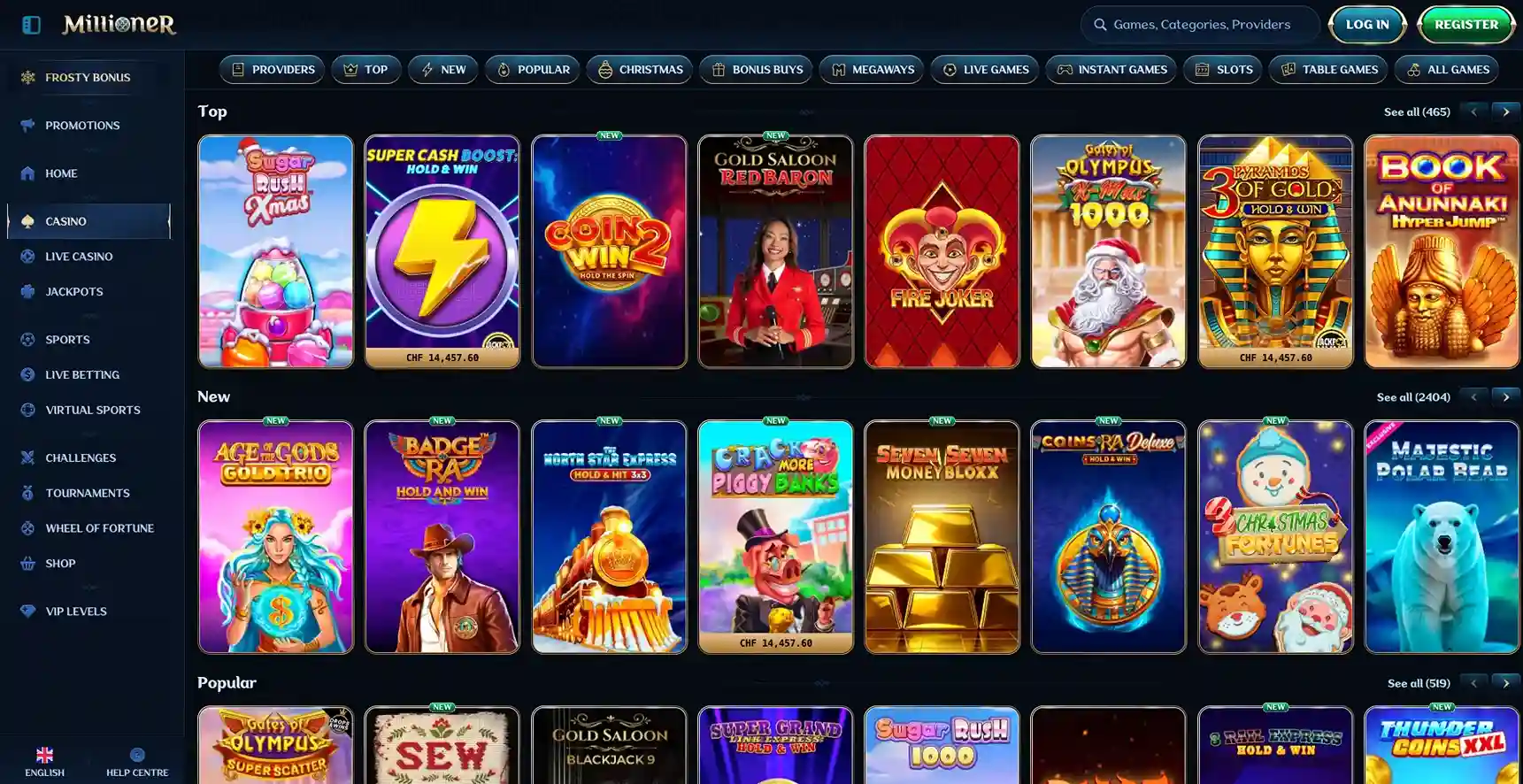Open See all (2404) new games link
This screenshot has height=784, width=1523.
pos(1413,397)
